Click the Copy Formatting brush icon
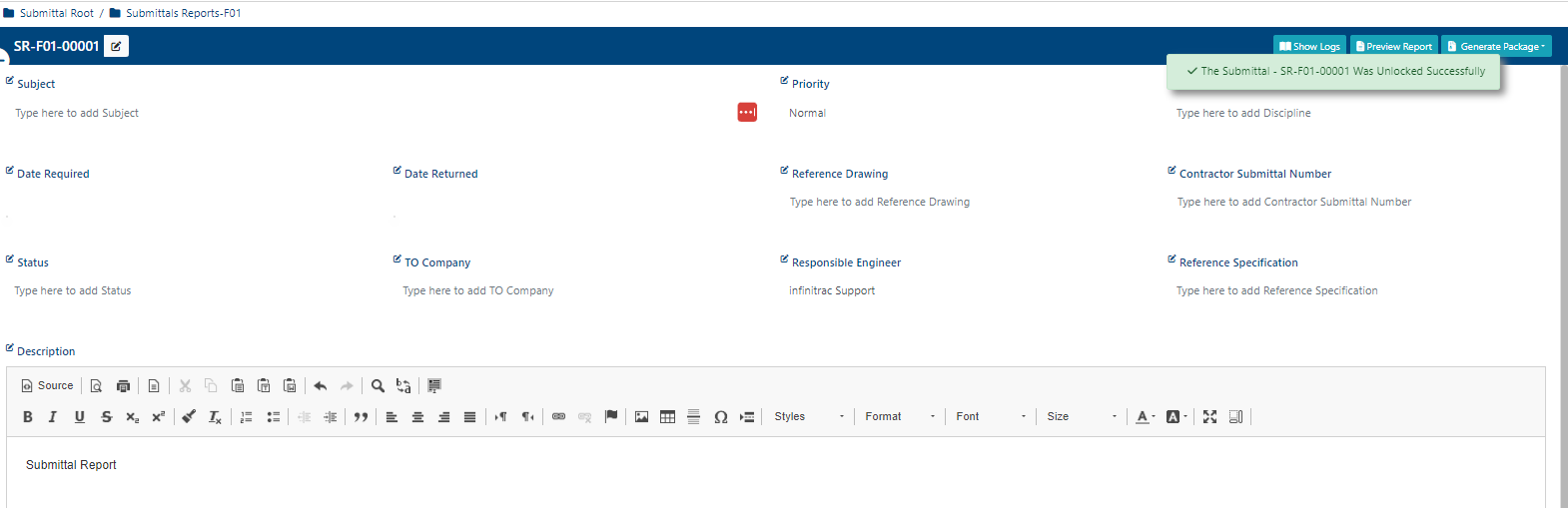The image size is (1568, 508). click(x=189, y=417)
